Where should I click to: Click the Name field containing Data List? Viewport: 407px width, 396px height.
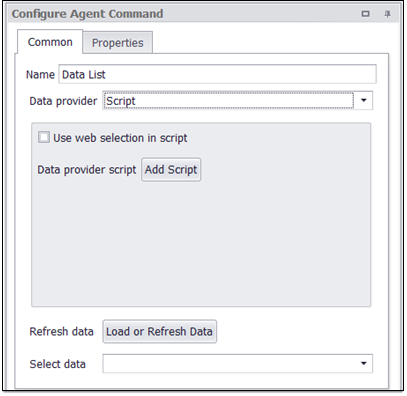(x=217, y=74)
